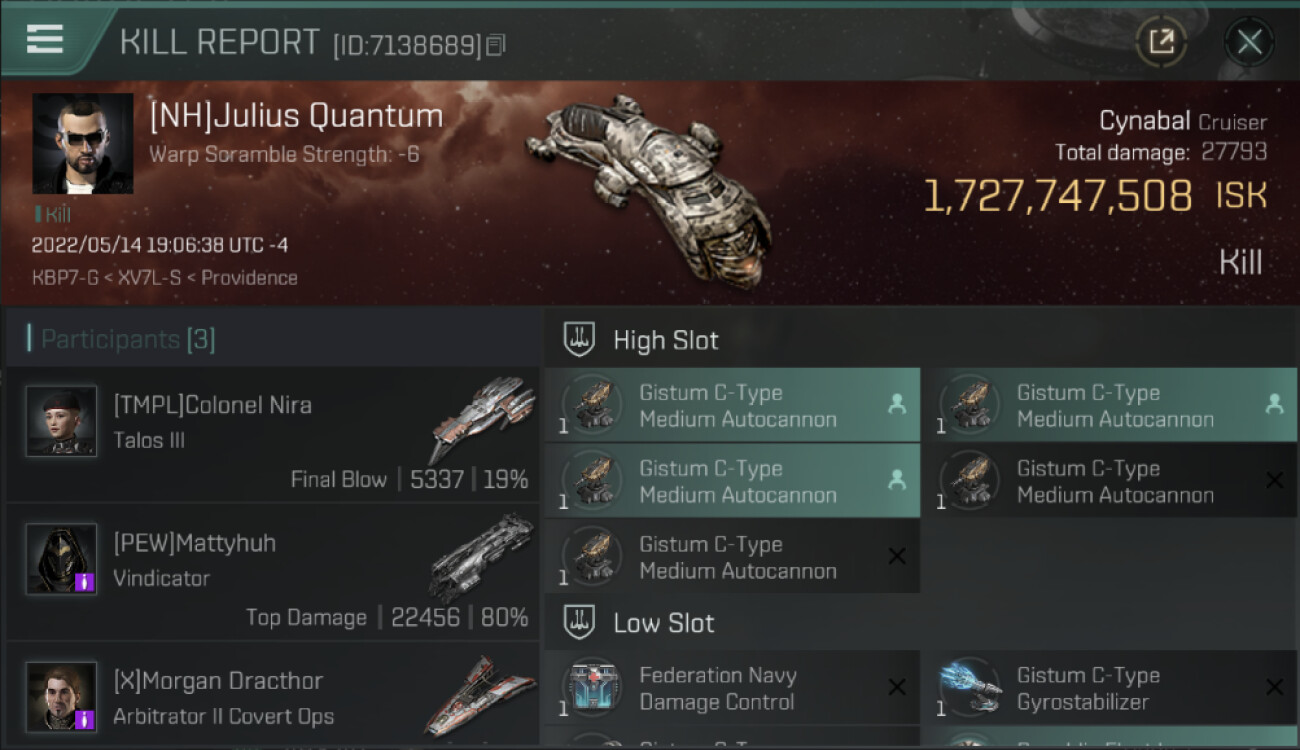Inspect the Vindicator ship icon

click(482, 556)
